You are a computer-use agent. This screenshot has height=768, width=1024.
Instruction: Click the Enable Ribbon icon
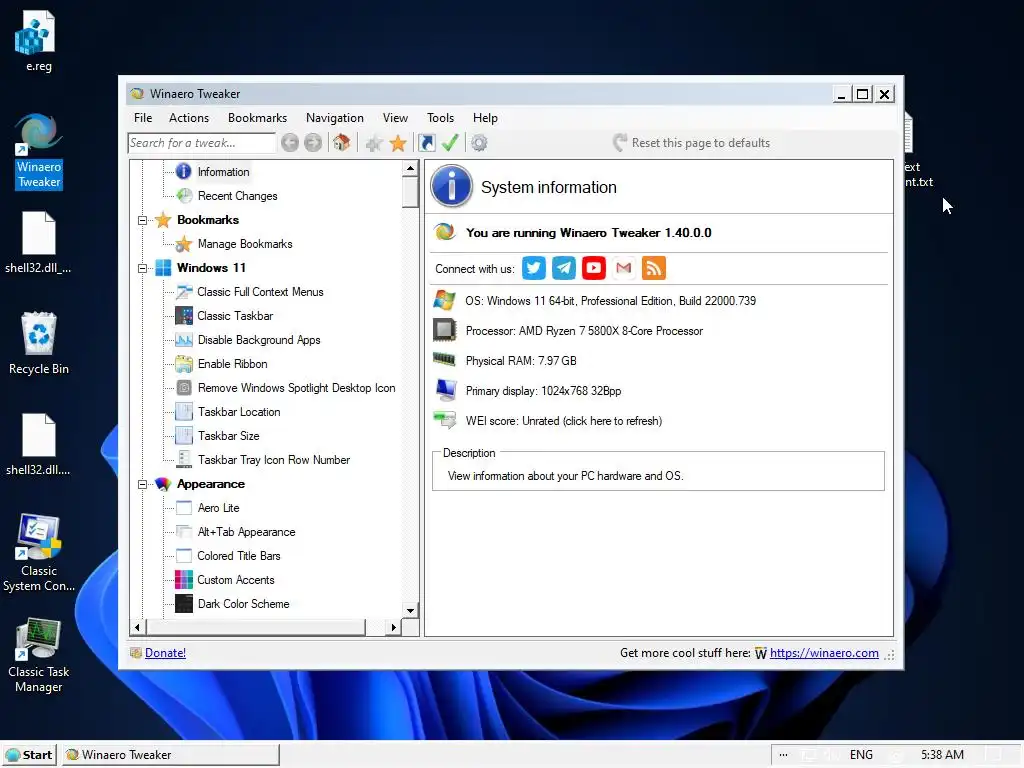click(184, 364)
